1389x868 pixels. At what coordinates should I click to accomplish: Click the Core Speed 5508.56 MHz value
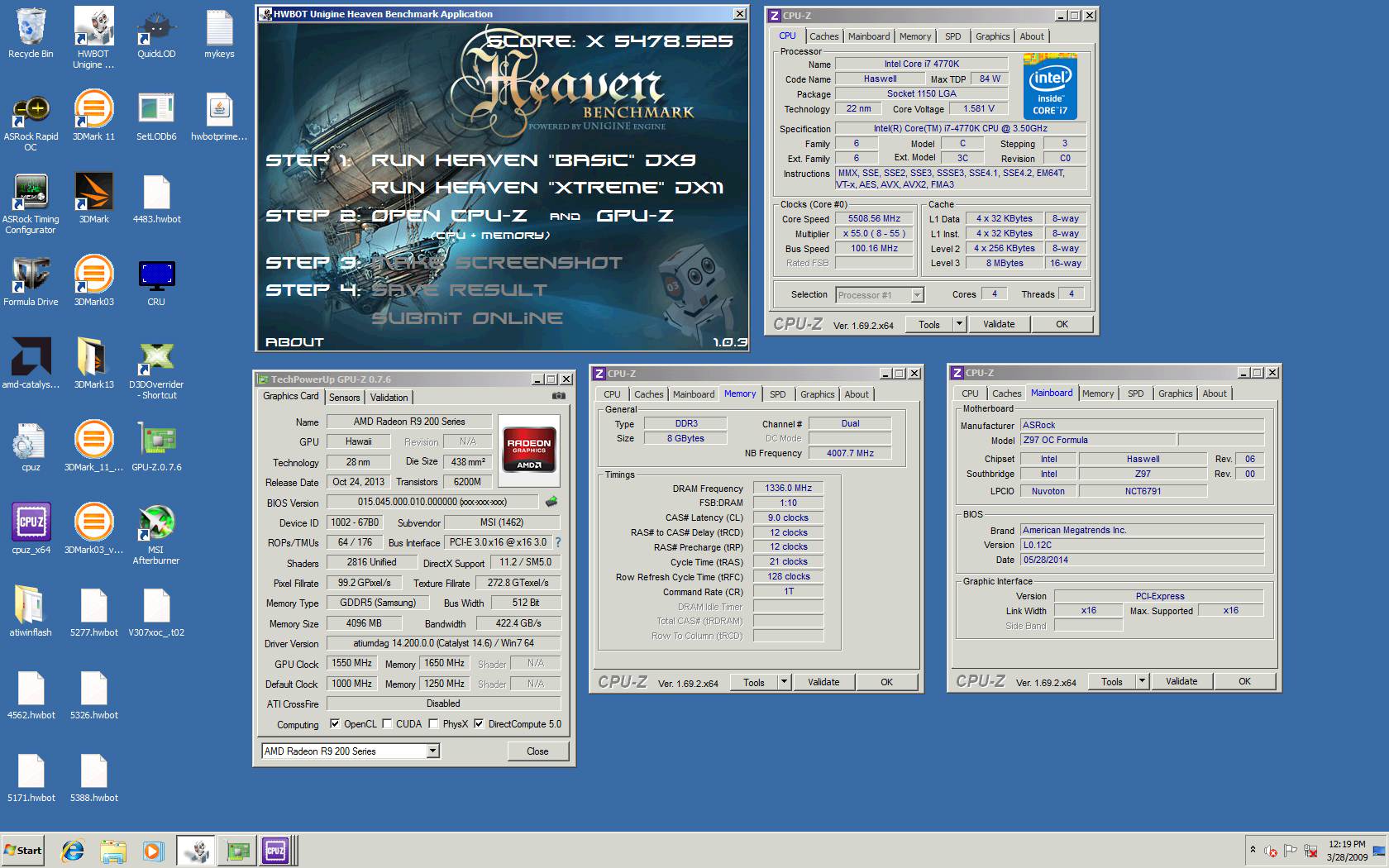tap(874, 219)
